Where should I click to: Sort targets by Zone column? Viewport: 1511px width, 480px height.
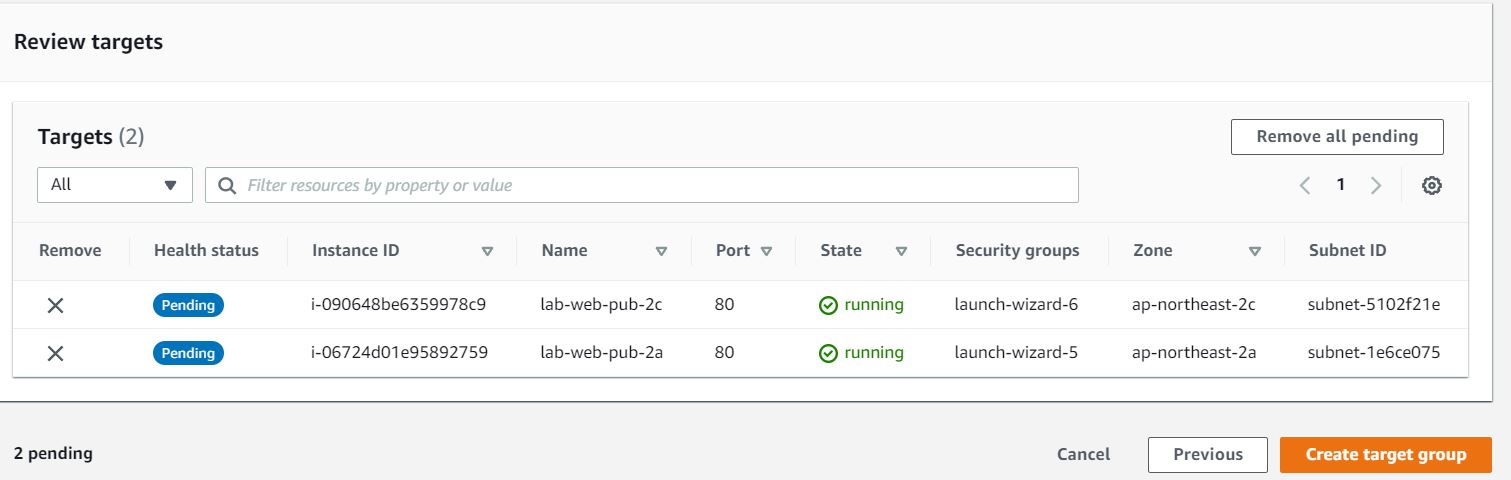1255,251
